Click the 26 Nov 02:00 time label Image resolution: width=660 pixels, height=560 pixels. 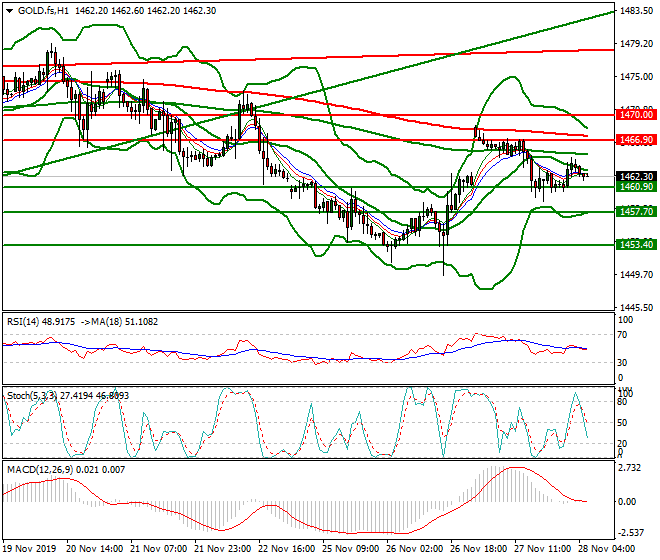point(415,549)
